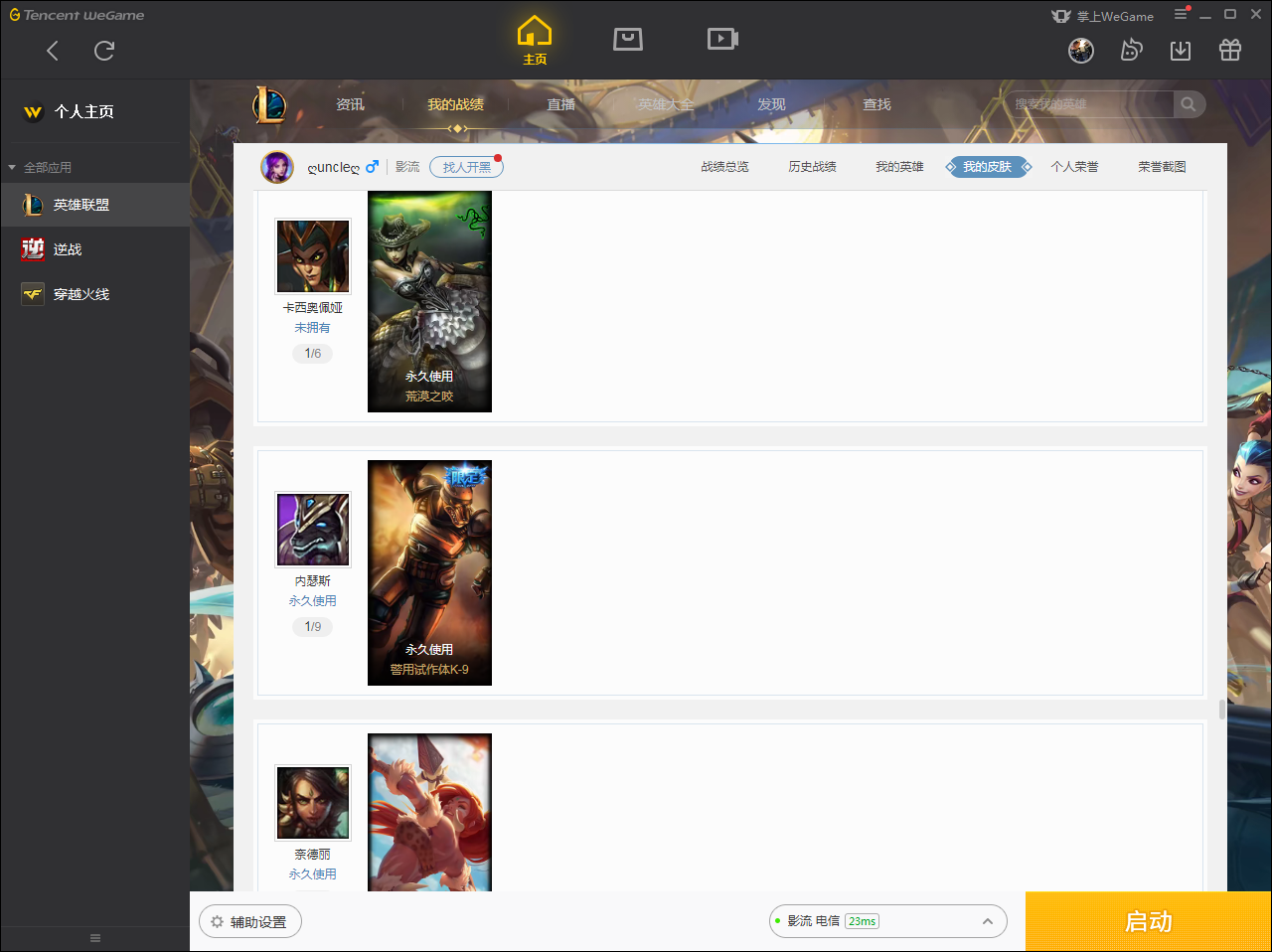Switch to 我的皮肤
1272x952 pixels.
tap(988, 167)
